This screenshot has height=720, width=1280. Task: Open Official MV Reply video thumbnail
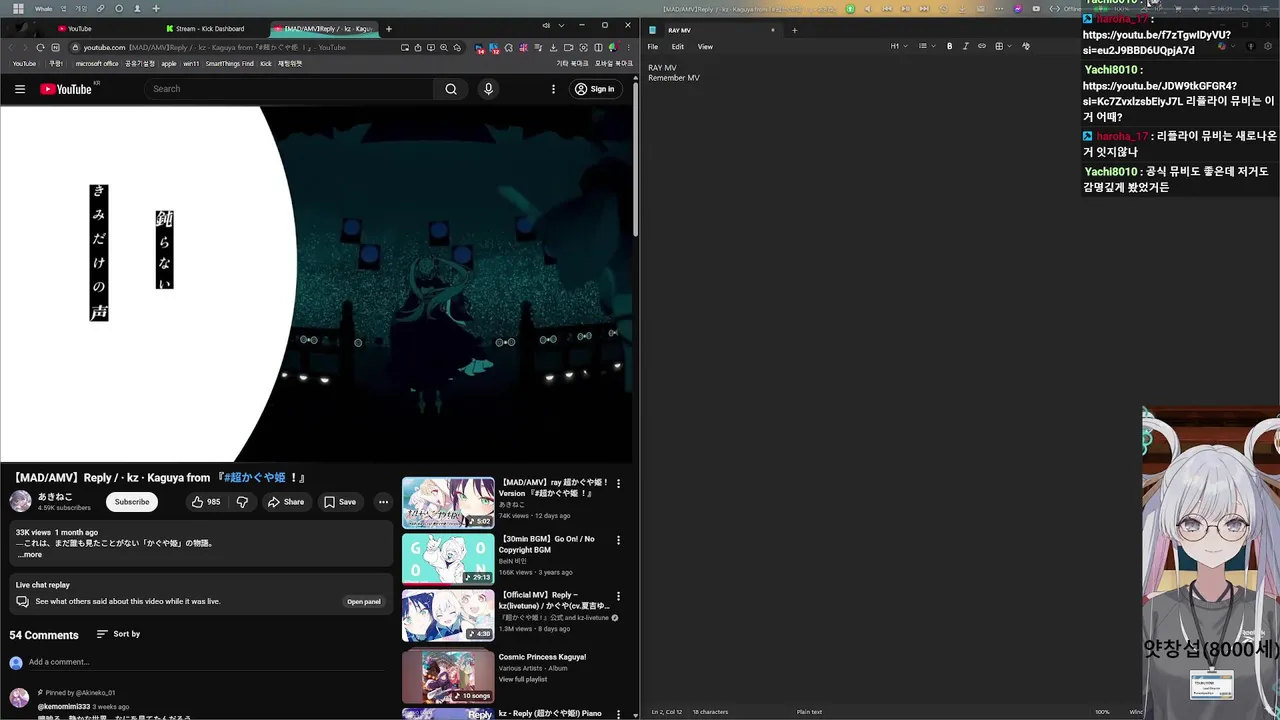tap(448, 615)
